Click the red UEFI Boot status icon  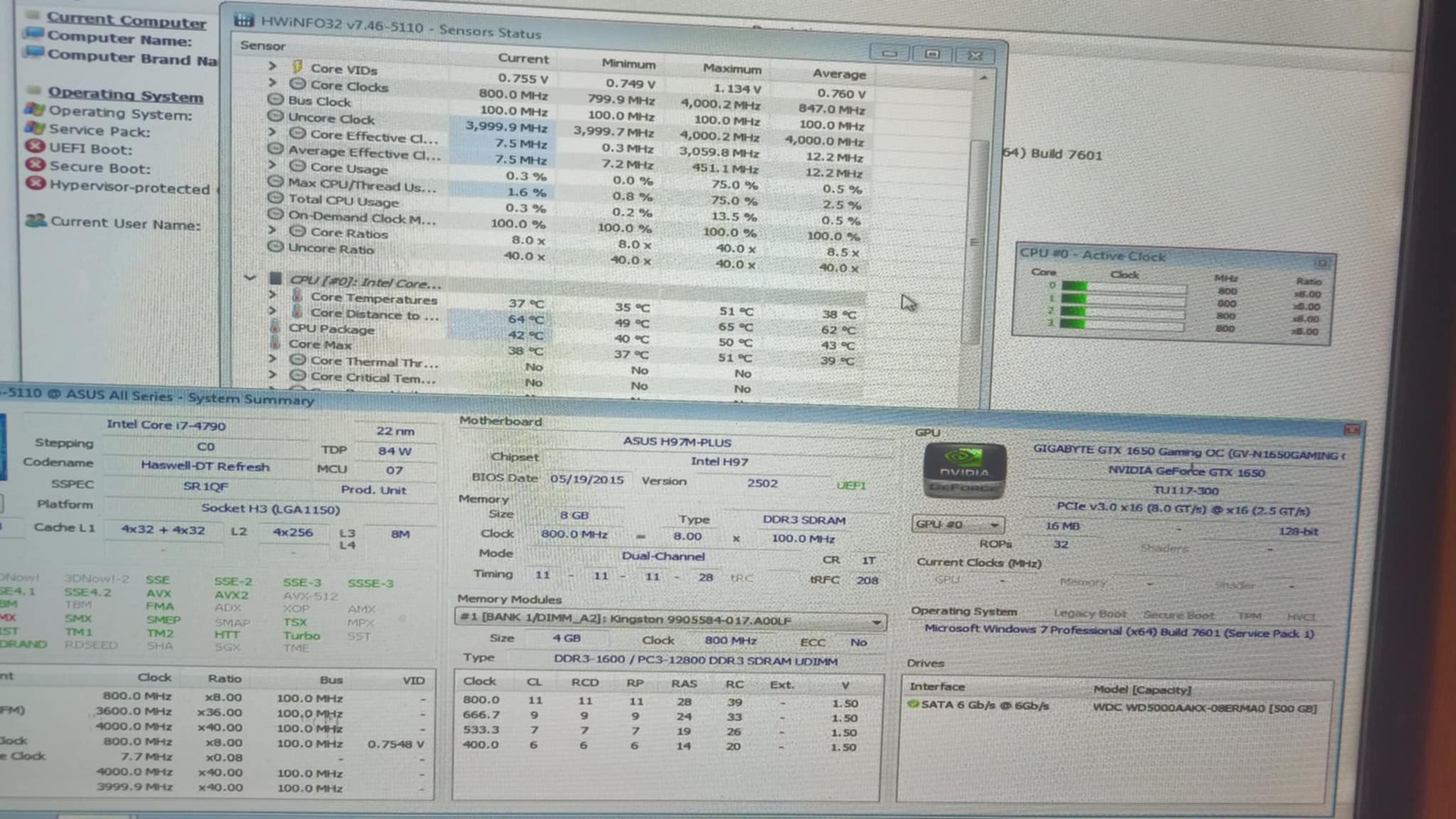click(35, 146)
